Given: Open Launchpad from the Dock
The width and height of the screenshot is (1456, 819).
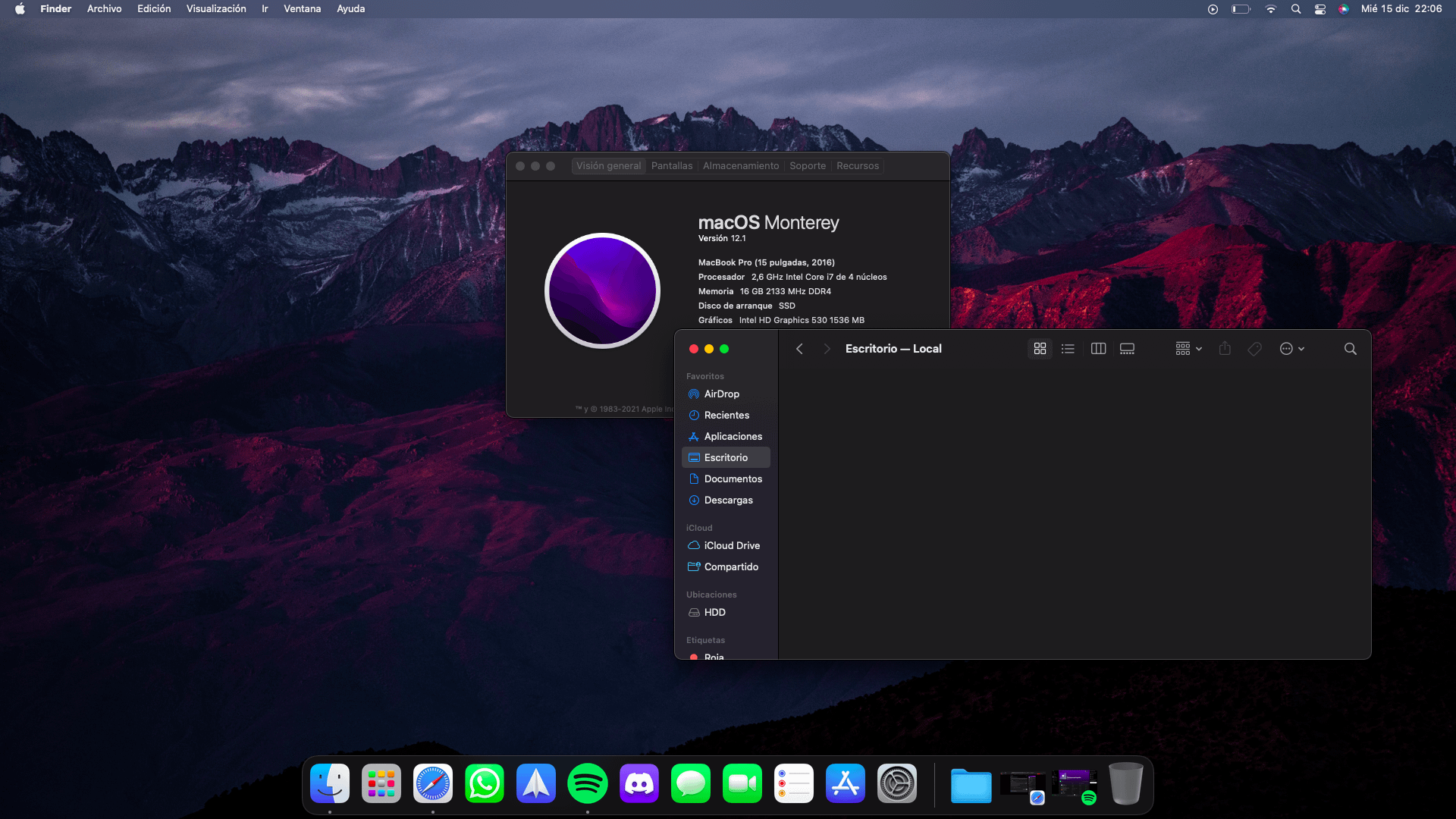Looking at the screenshot, I should point(381,783).
